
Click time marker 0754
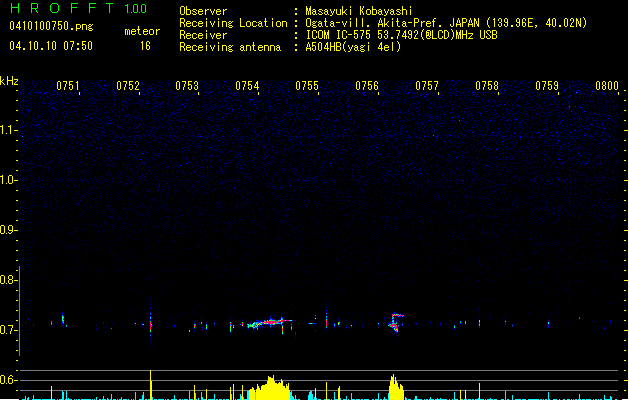click(x=247, y=86)
